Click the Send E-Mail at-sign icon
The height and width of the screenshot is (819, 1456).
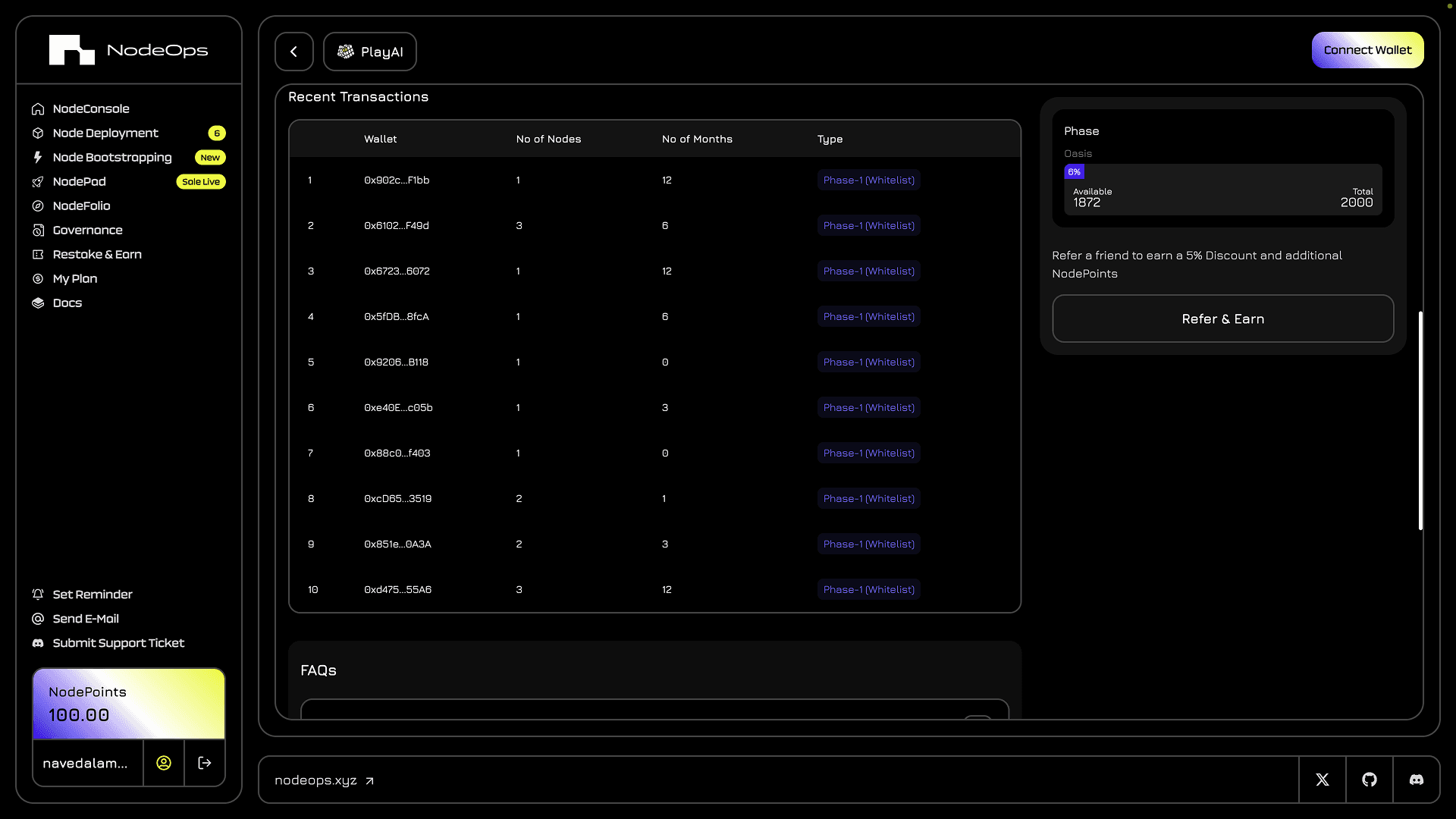(x=38, y=619)
